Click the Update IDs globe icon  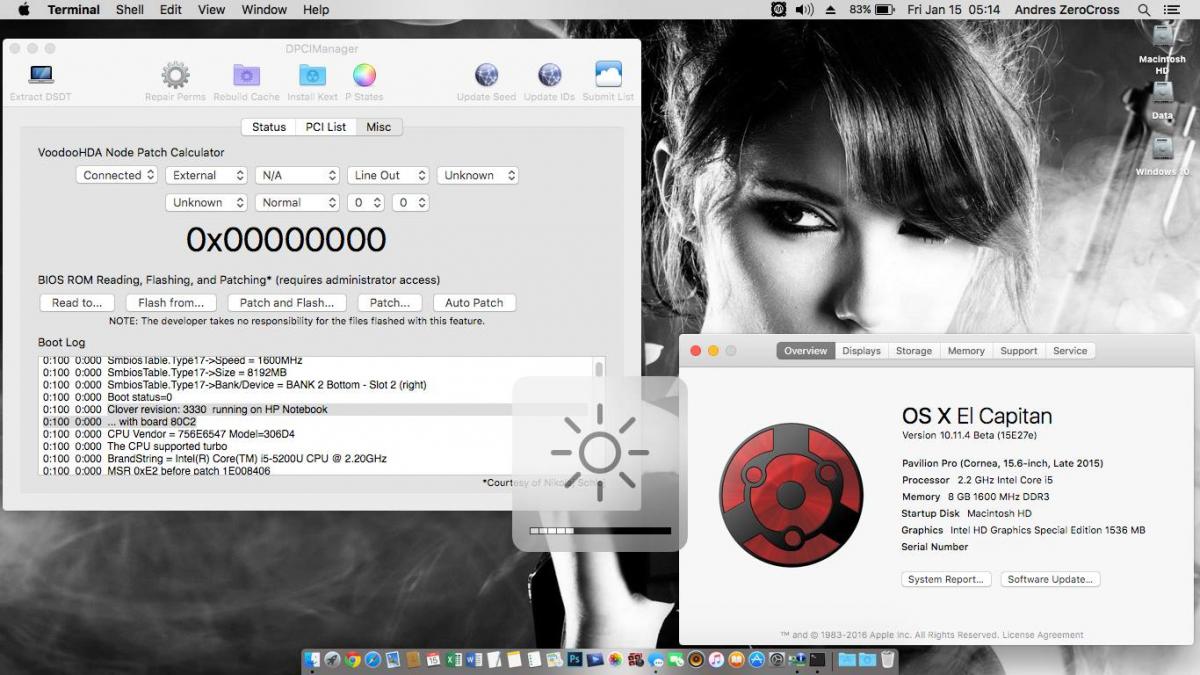549,75
